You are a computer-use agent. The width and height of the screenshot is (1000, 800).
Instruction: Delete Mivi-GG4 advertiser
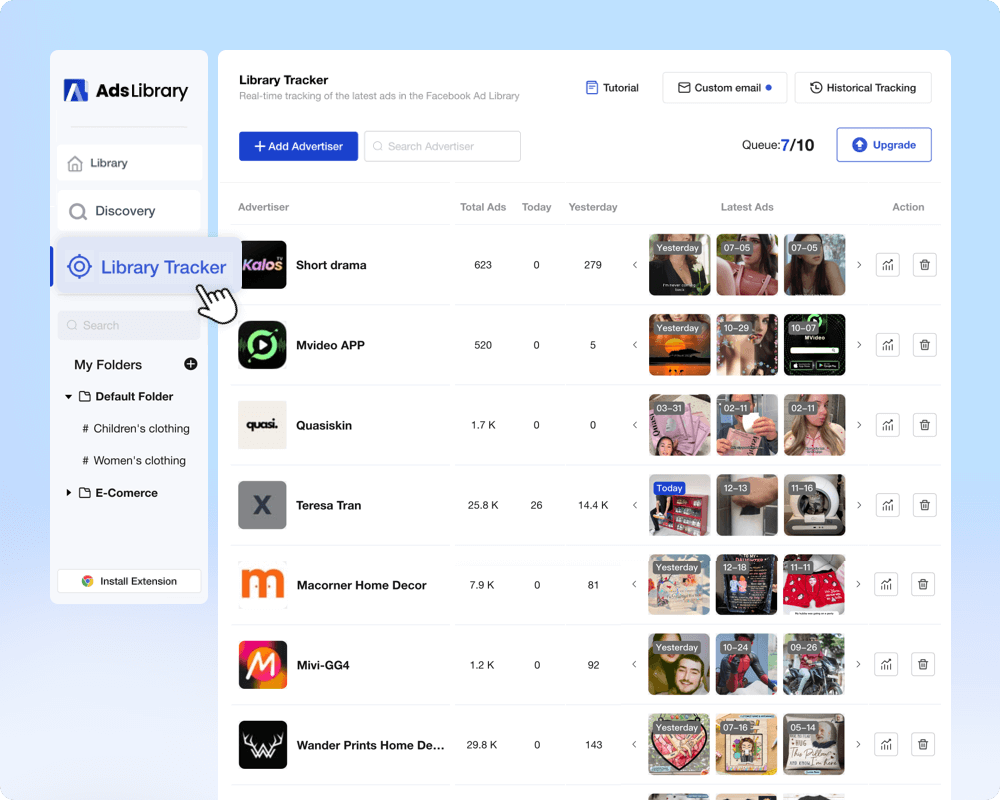[923, 665]
